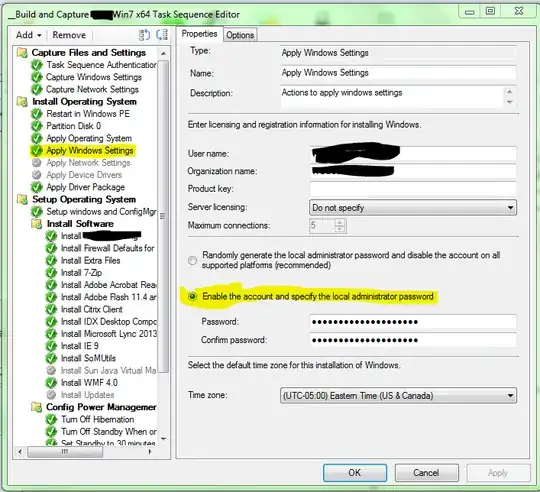
Task: Select Install WMF 4.0 step
Action: coord(89,383)
